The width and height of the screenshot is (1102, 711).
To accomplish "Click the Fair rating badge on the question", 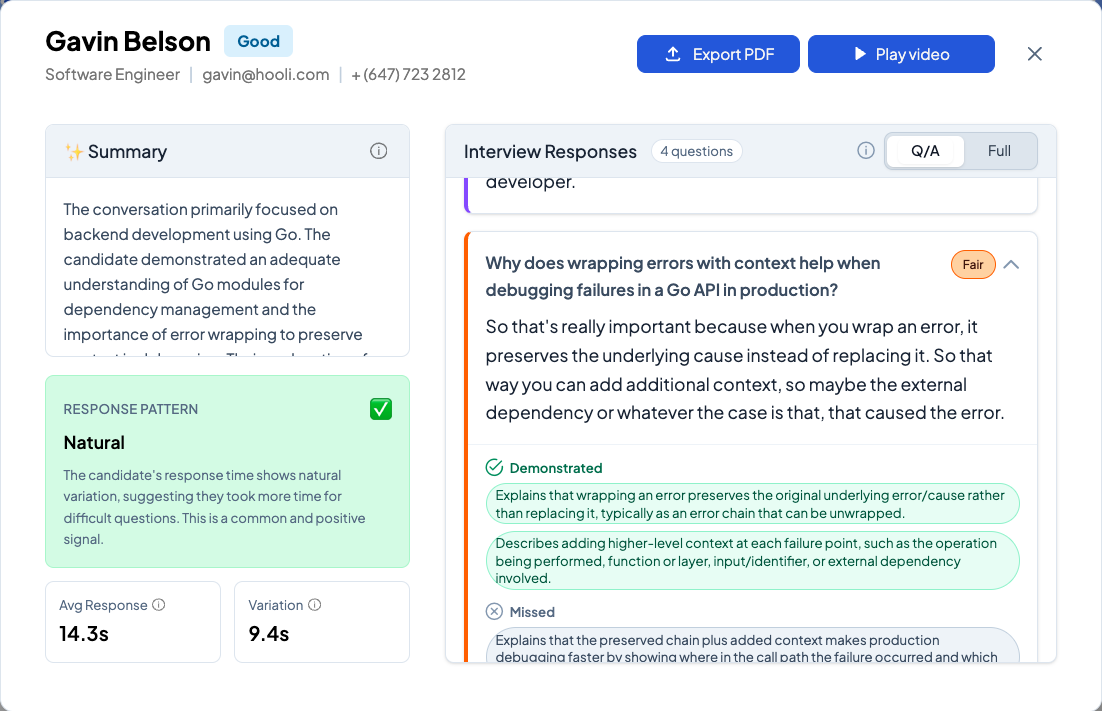I will (973, 264).
